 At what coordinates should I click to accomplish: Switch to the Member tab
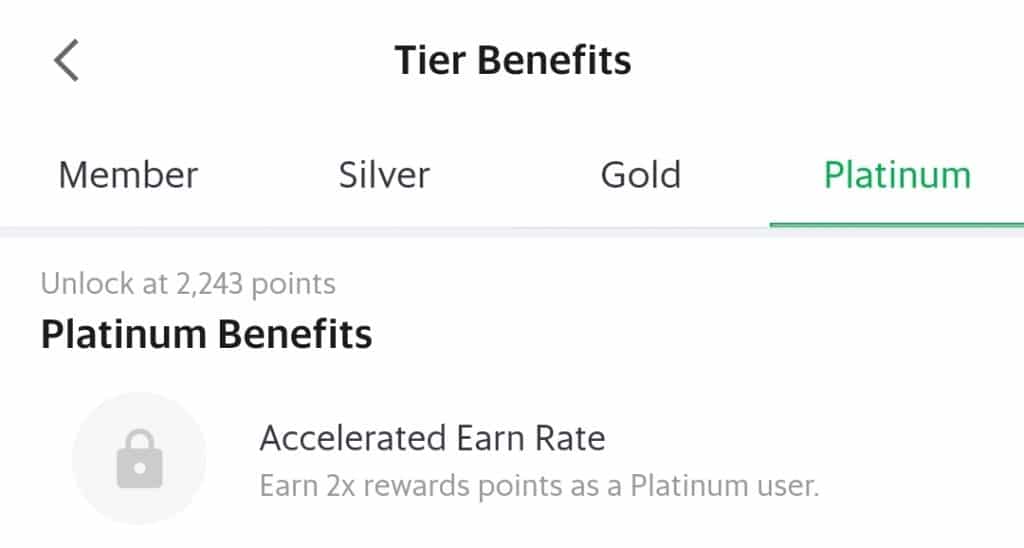(x=128, y=175)
